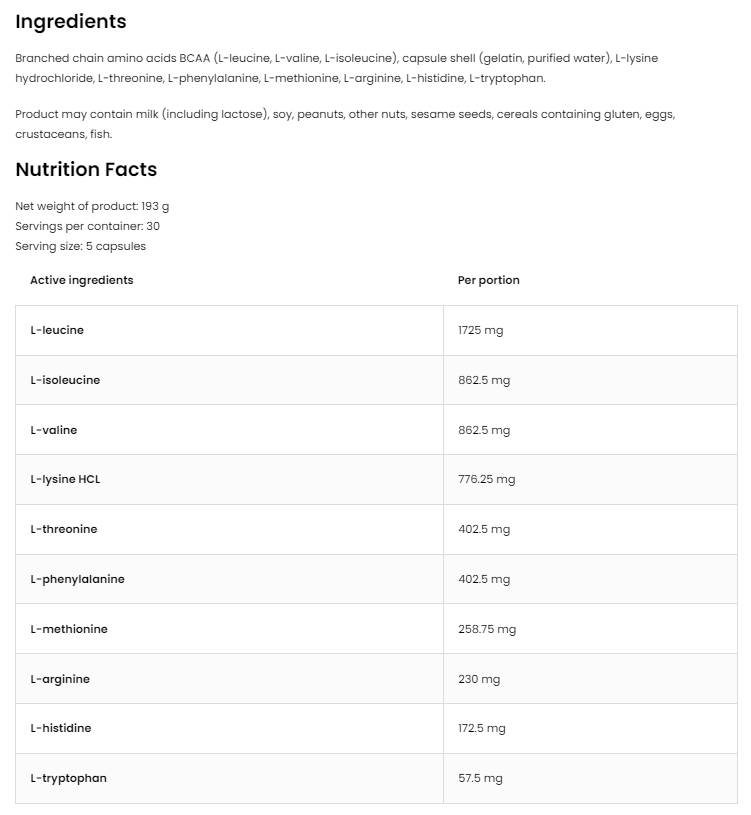Click the L-histidine row label

click(x=60, y=728)
